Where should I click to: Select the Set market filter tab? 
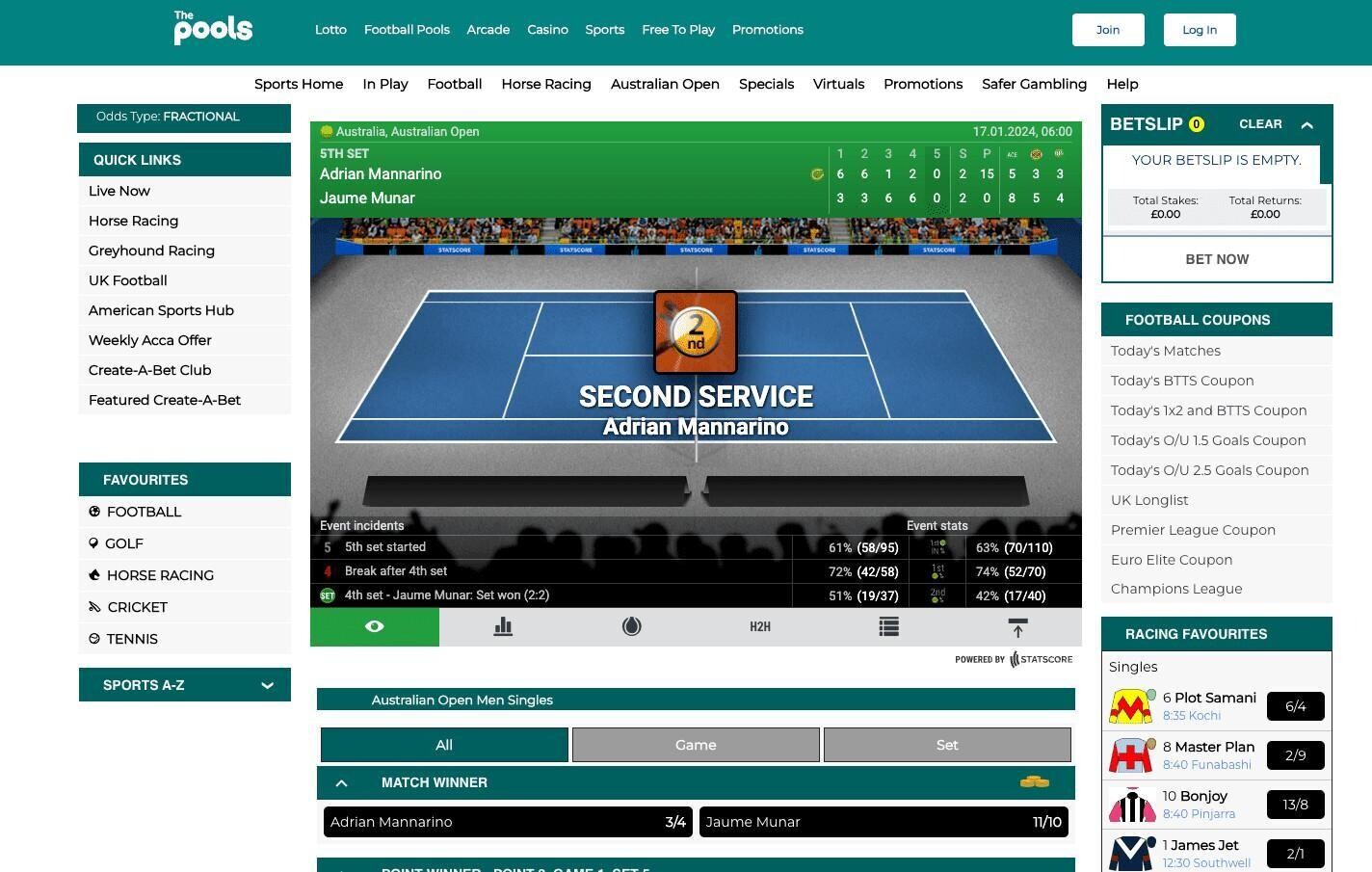[947, 745]
